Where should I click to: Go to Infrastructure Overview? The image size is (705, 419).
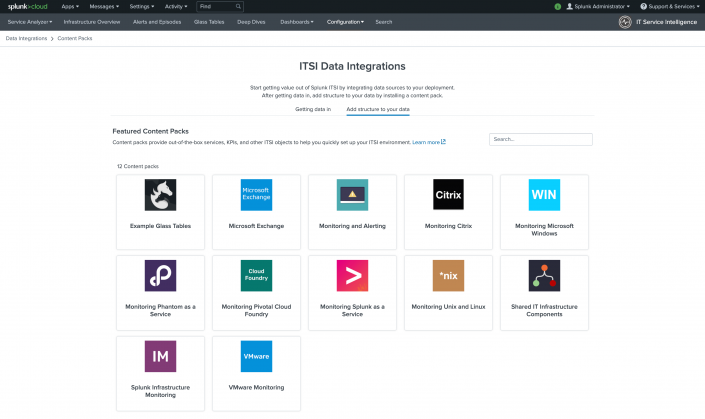[x=92, y=22]
